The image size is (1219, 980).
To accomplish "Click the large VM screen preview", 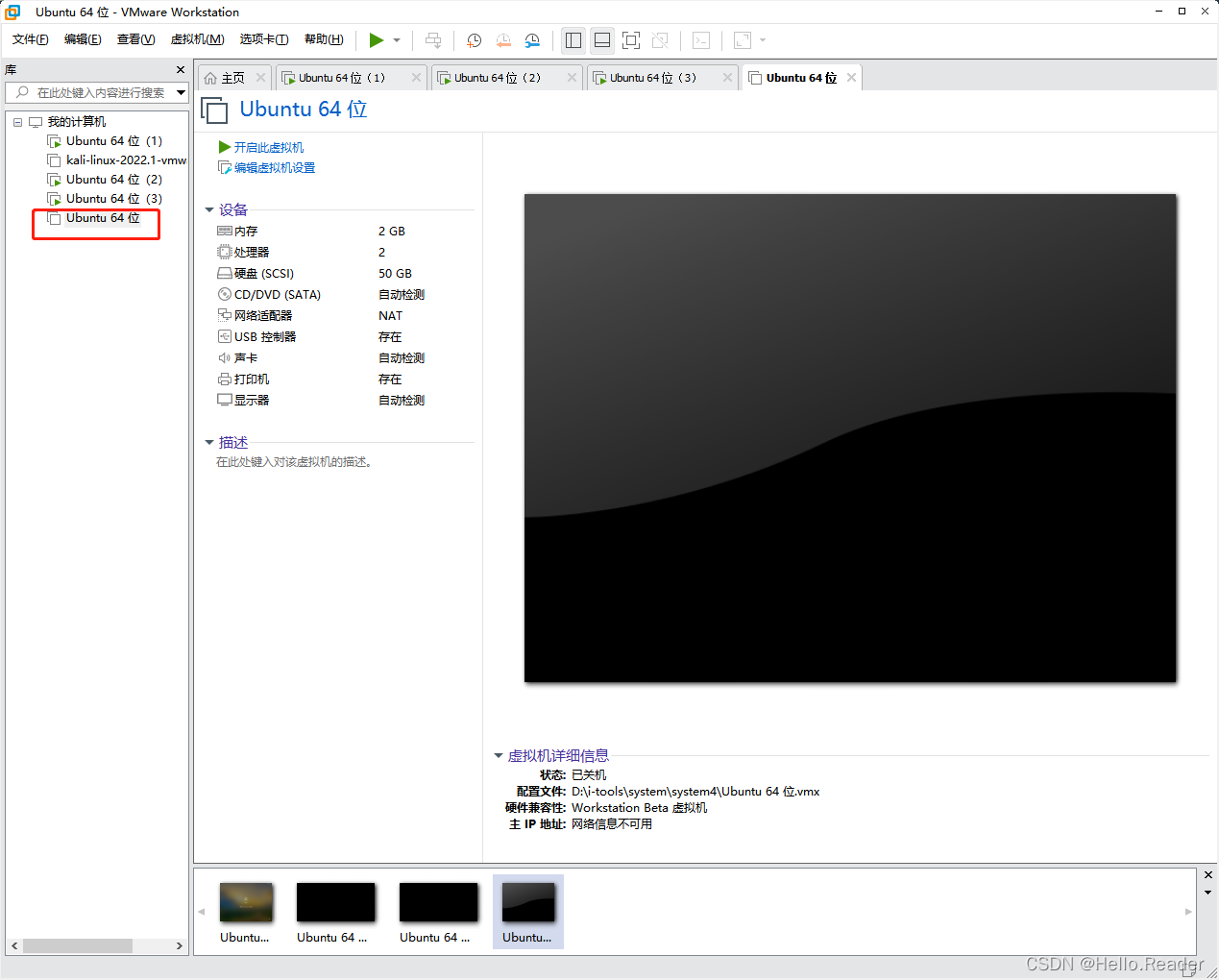I will click(x=850, y=438).
